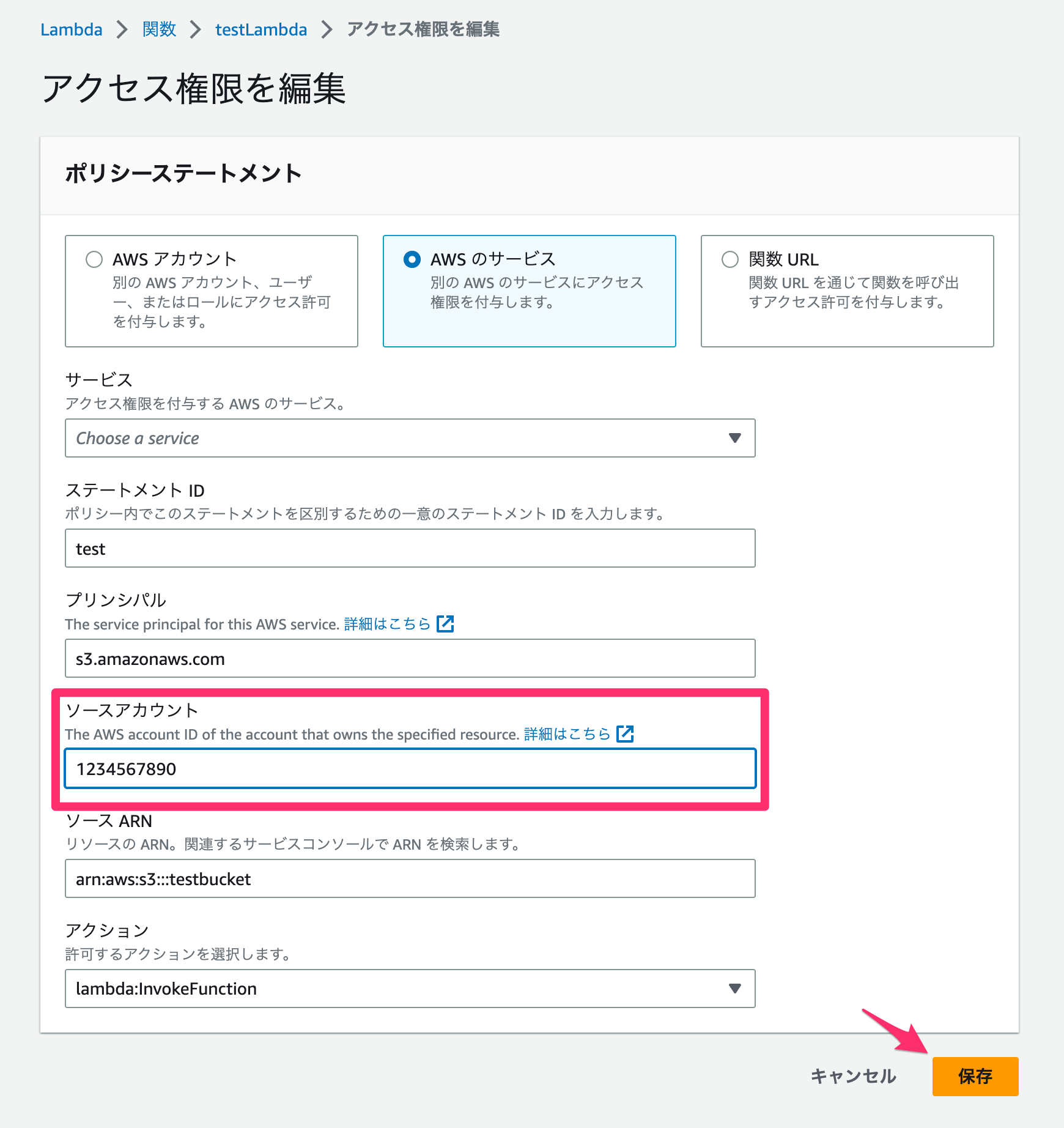
Task: Click the action dropdown arrow icon
Action: pos(735,989)
